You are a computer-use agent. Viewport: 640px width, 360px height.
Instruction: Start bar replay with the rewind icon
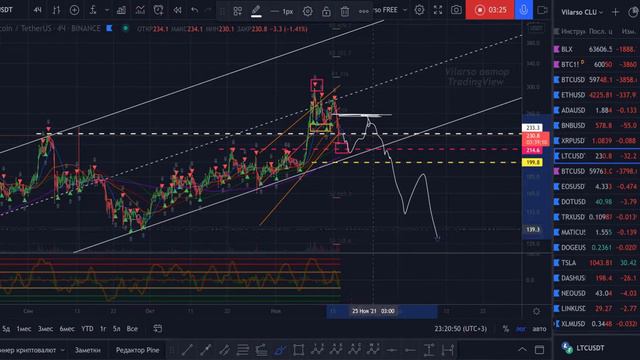(x=177, y=10)
